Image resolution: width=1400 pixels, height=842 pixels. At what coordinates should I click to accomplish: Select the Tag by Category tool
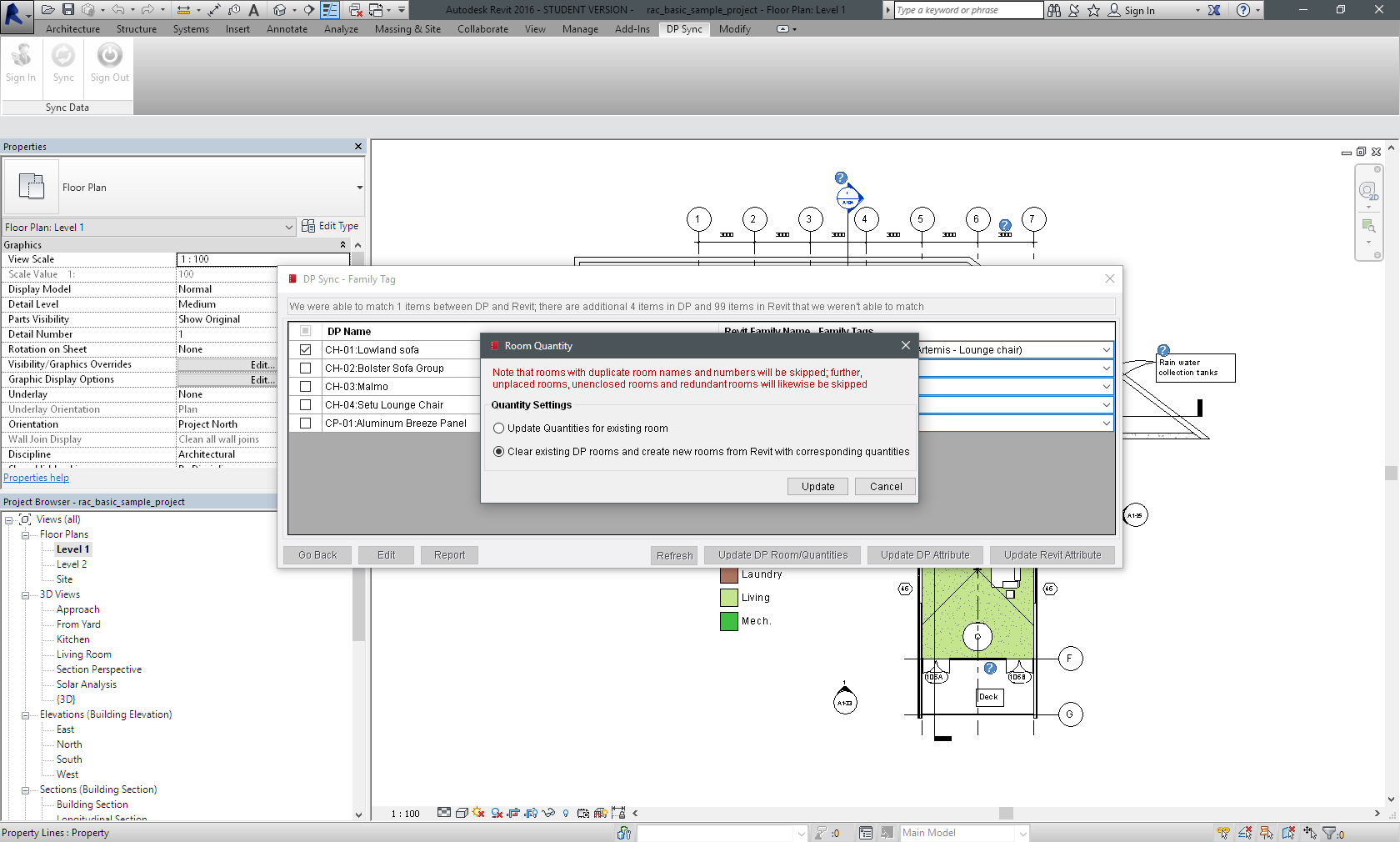pos(234,10)
